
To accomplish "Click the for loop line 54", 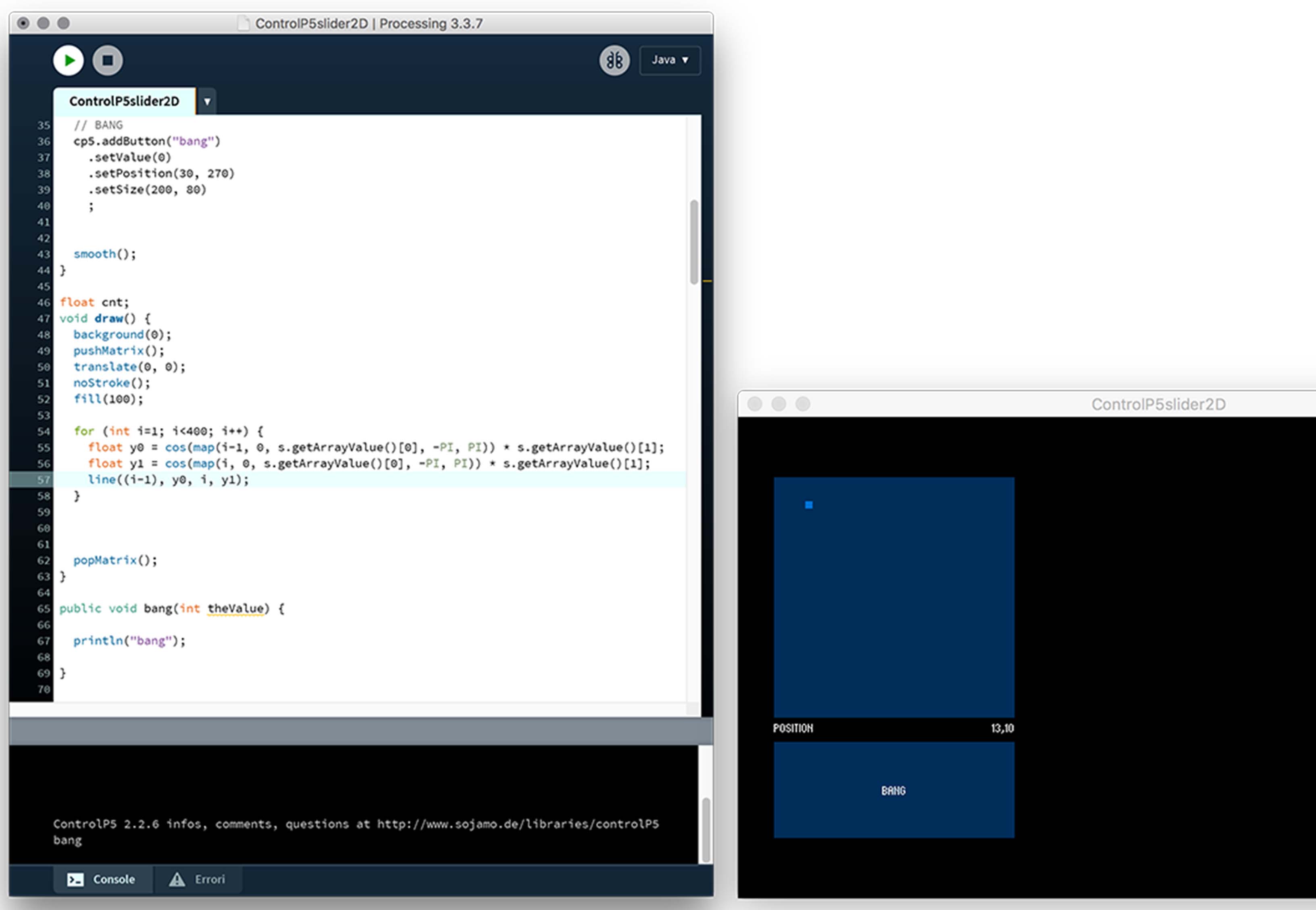I will pyautogui.click(x=168, y=431).
